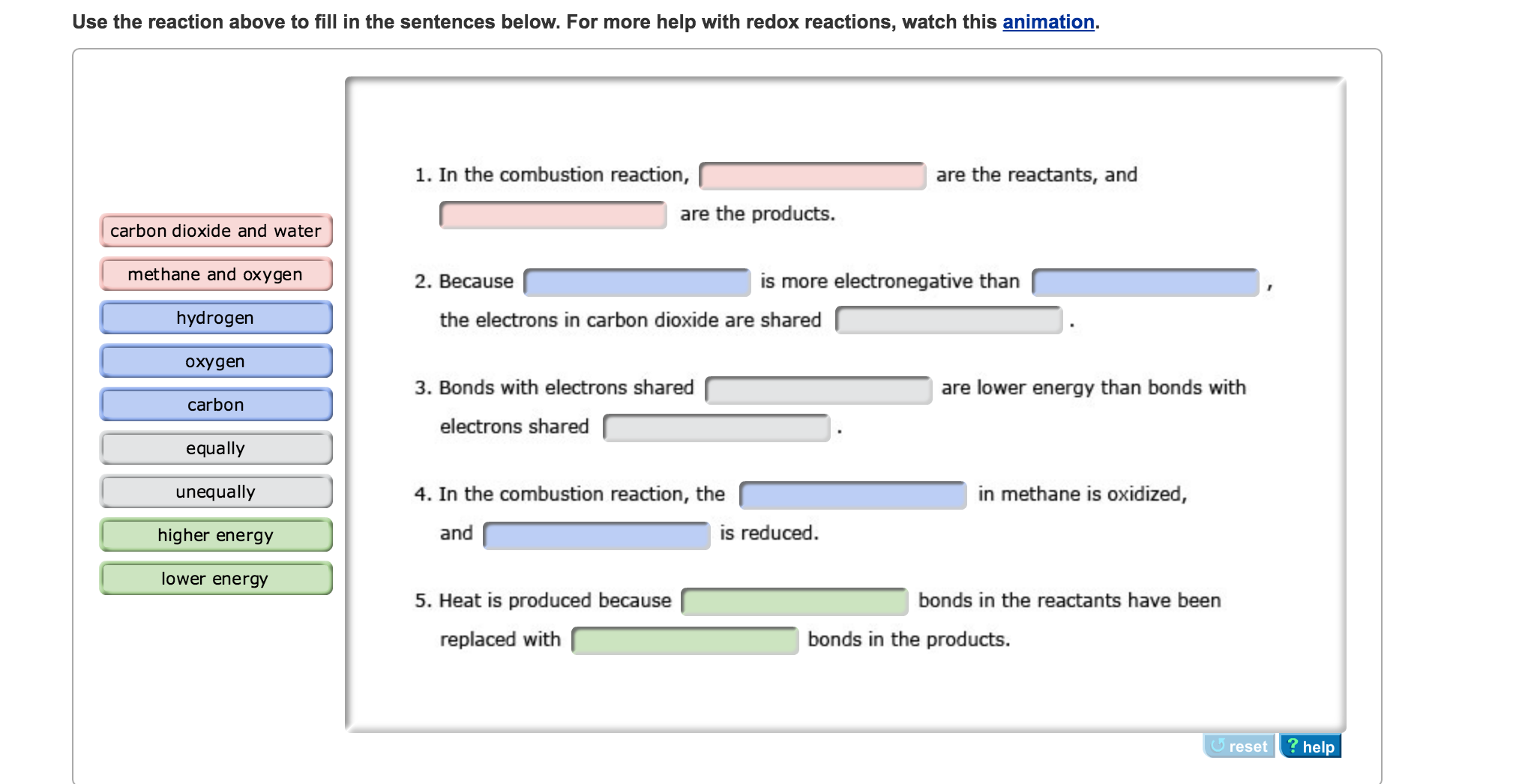Viewport: 1528px width, 784px height.
Task: Select the "equally" answer tile
Action: point(215,448)
